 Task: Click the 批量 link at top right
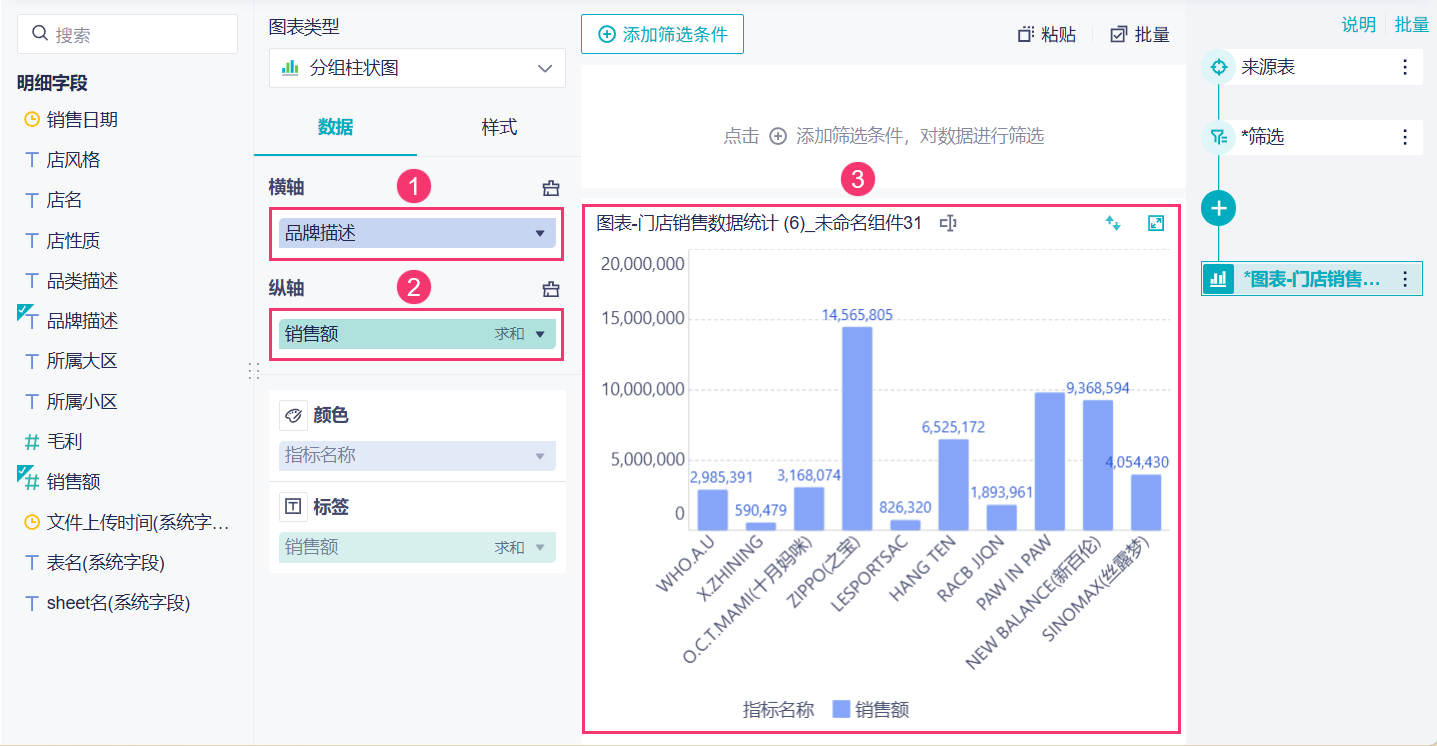pos(1412,25)
